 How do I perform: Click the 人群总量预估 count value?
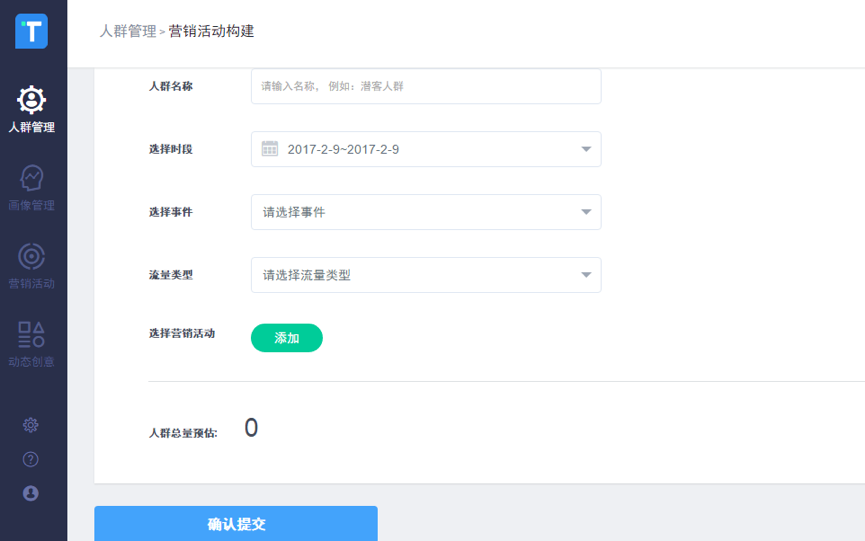pyautogui.click(x=251, y=428)
